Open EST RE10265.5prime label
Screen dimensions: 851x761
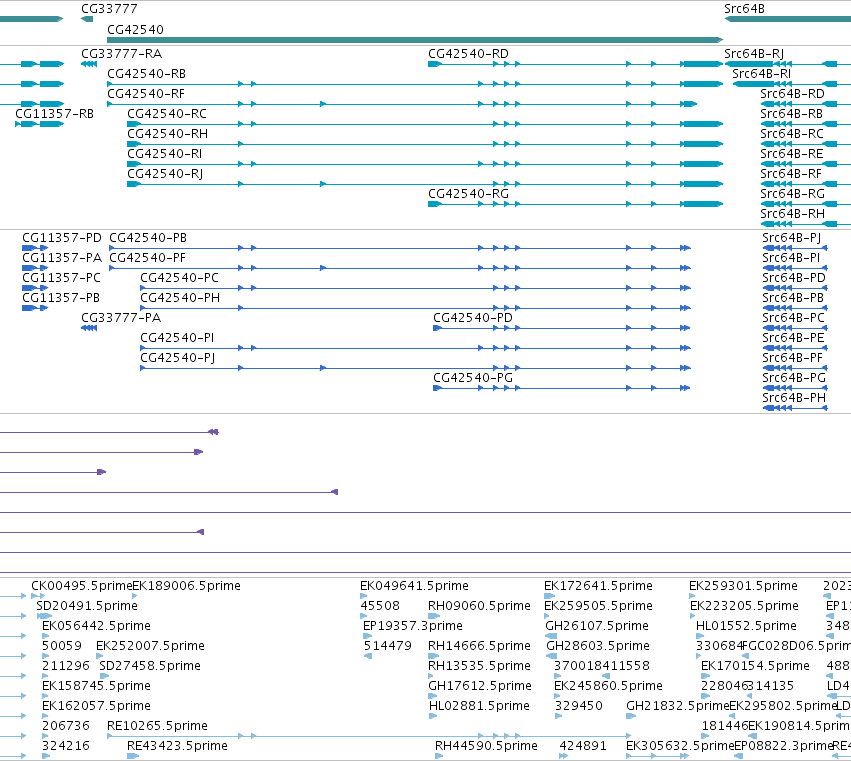coord(157,726)
